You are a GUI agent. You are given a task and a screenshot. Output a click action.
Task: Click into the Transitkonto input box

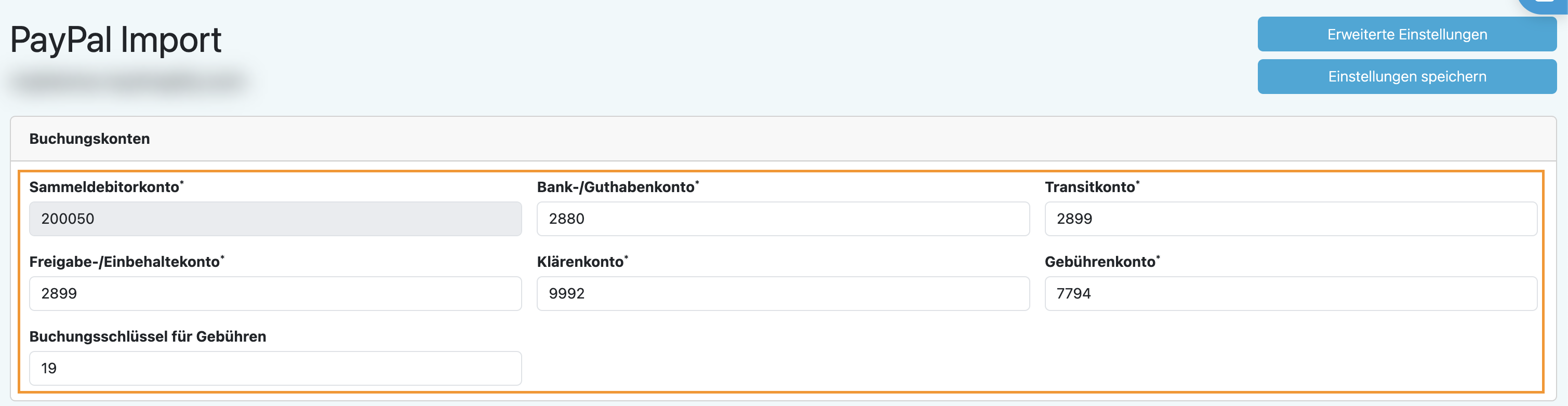1291,219
